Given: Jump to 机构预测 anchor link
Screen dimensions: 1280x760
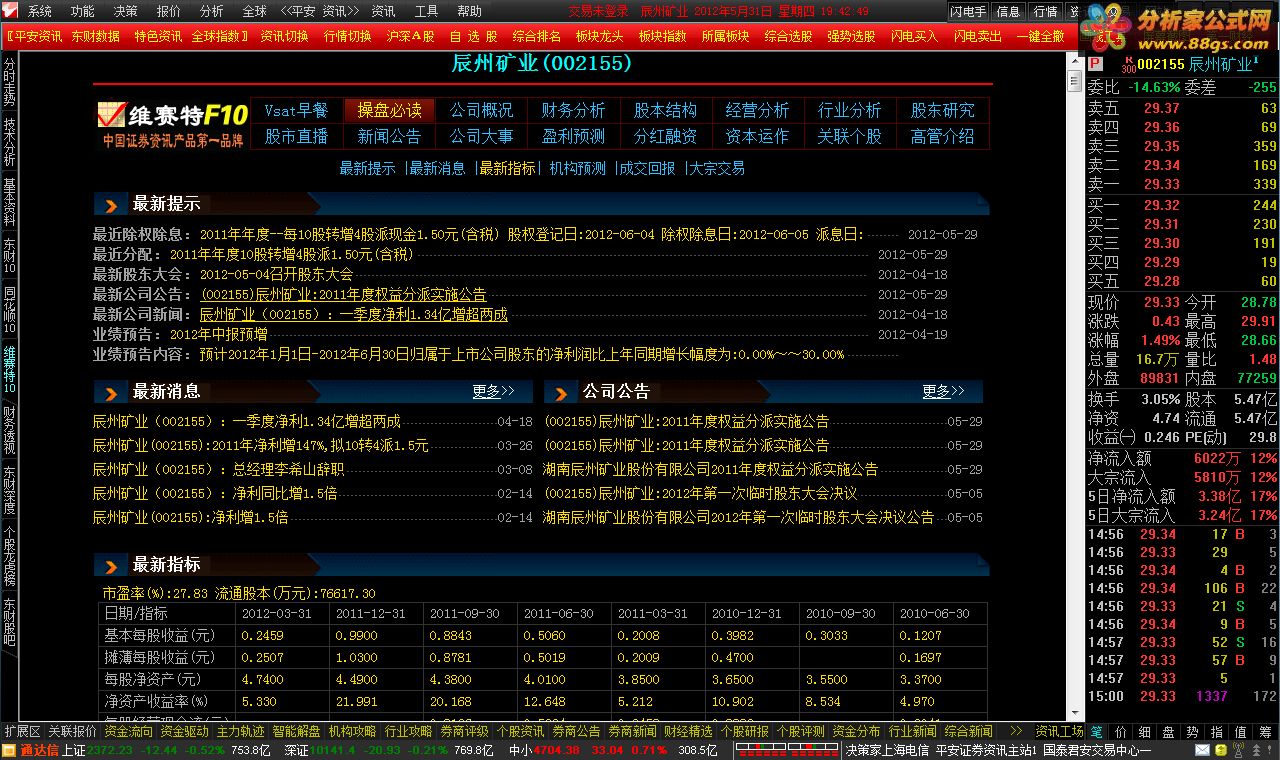Looking at the screenshot, I should click(x=578, y=168).
